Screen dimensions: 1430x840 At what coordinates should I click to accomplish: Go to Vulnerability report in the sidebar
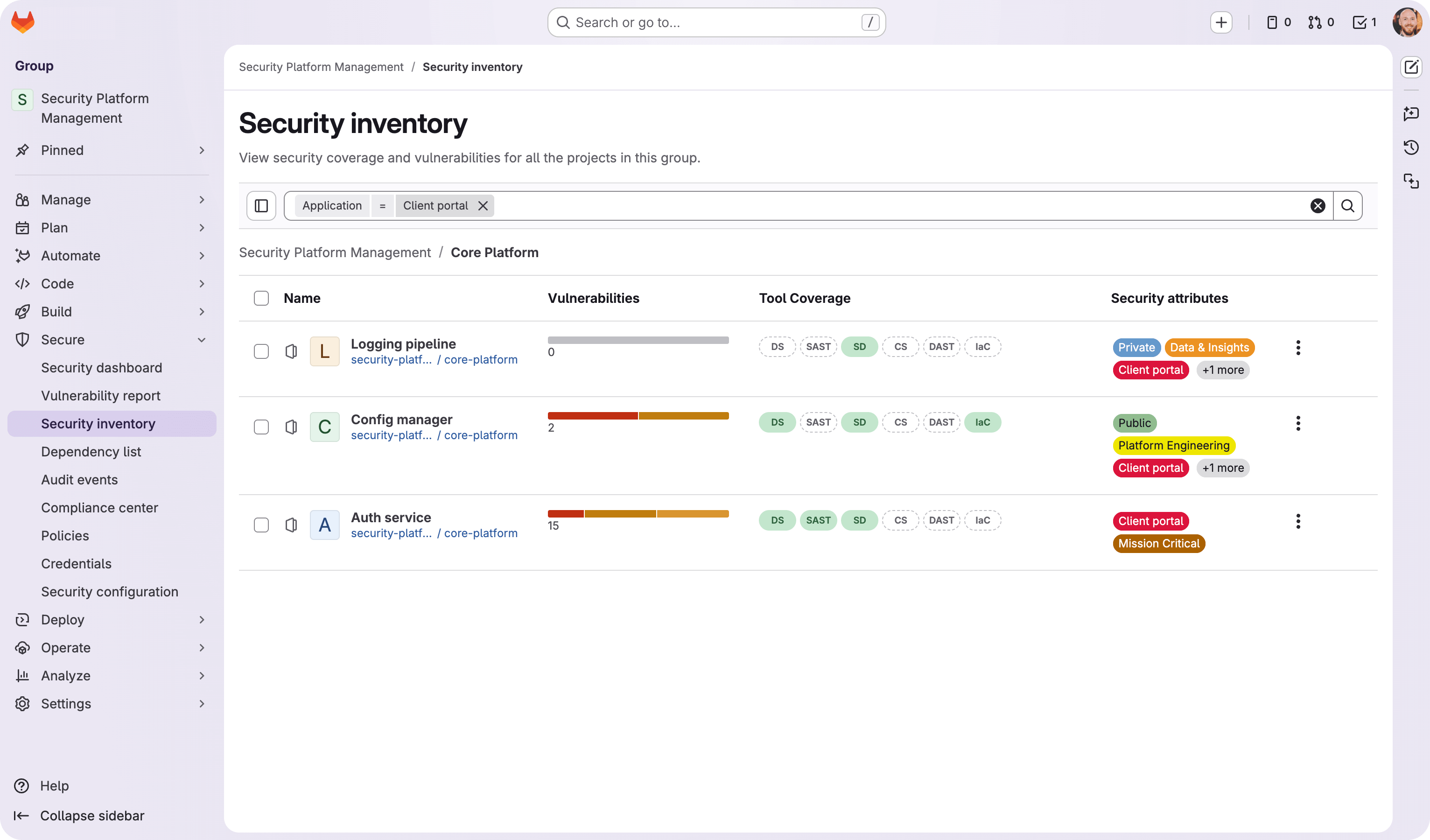[100, 395]
